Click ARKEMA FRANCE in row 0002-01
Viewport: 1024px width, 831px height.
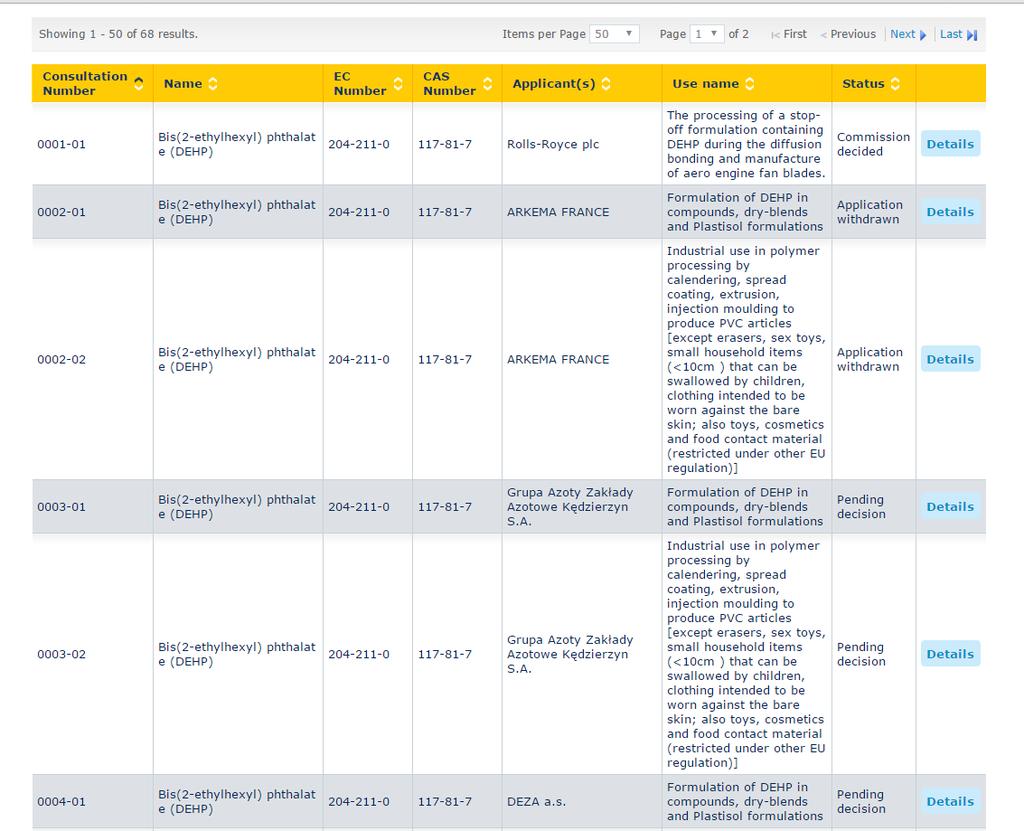(558, 212)
